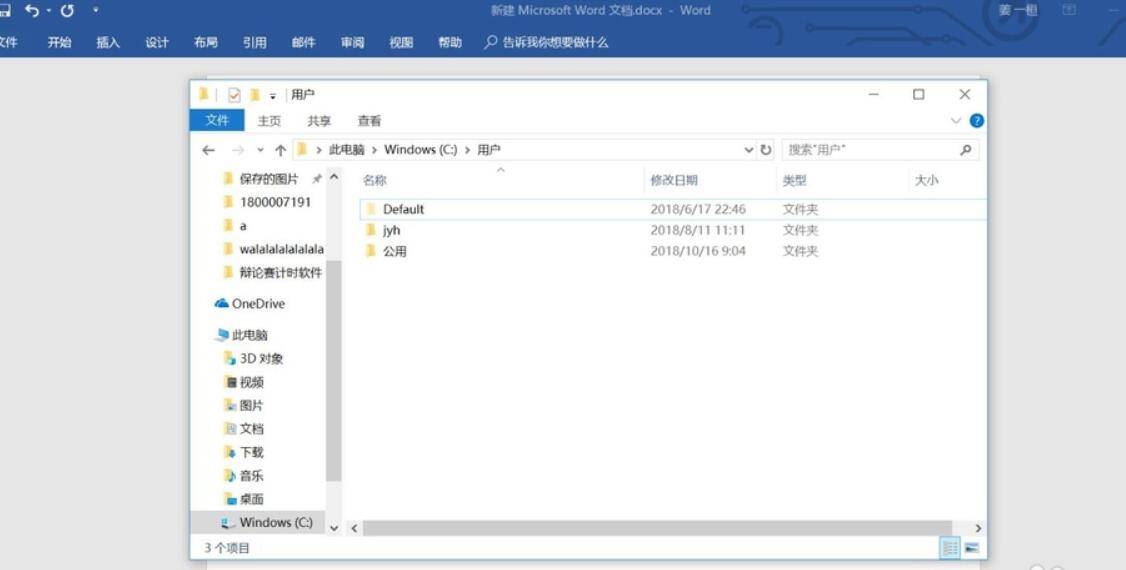Viewport: 1126px width, 570px height.
Task: Refresh the folder with the refresh icon
Action: pos(766,150)
